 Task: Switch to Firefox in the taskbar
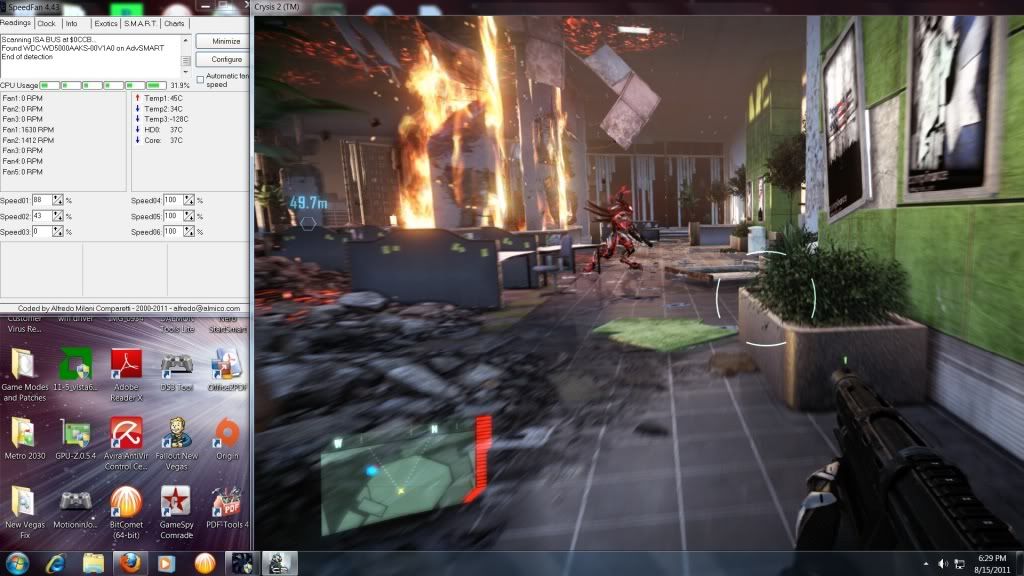[x=130, y=563]
